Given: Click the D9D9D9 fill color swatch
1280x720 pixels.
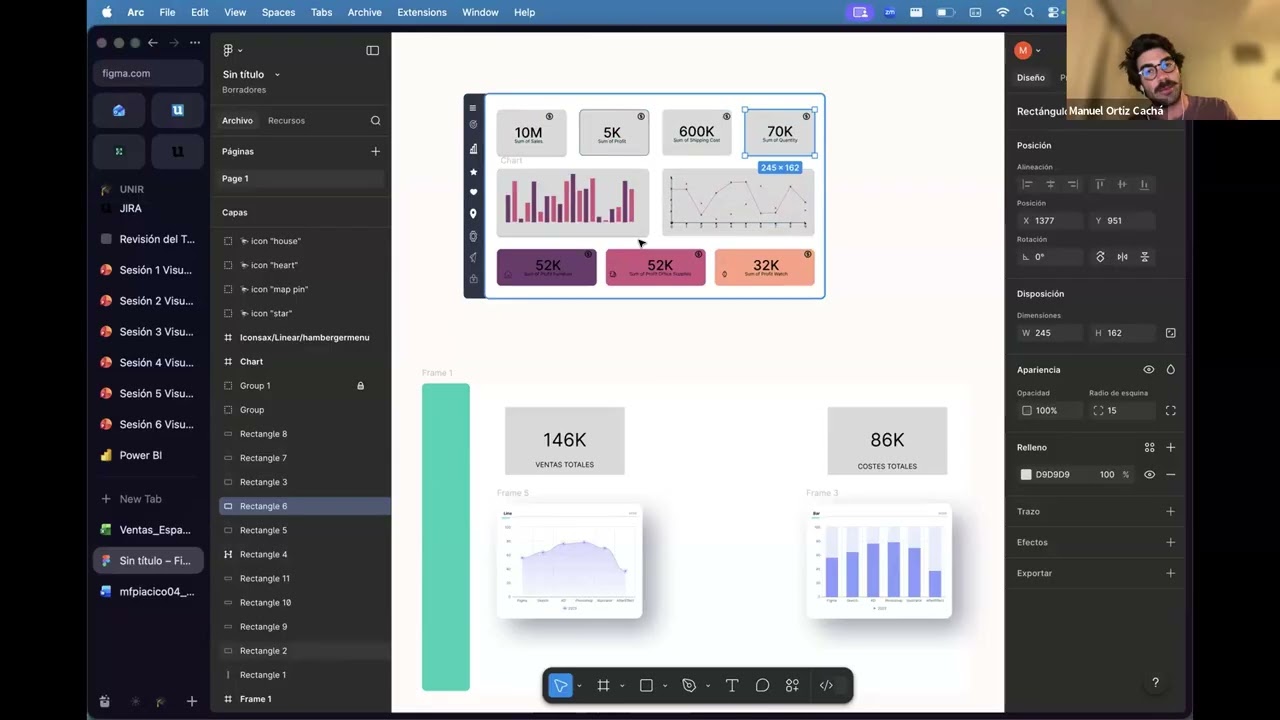Looking at the screenshot, I should (1026, 475).
